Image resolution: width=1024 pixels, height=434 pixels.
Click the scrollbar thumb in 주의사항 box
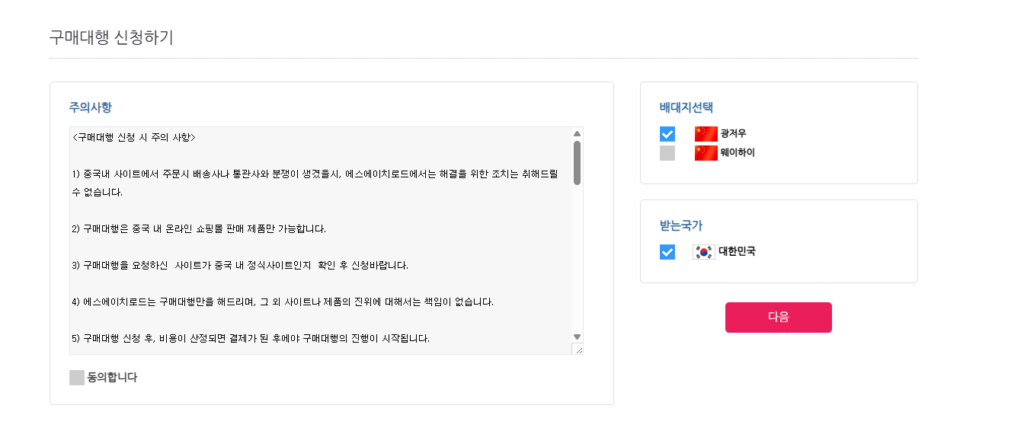[577, 163]
